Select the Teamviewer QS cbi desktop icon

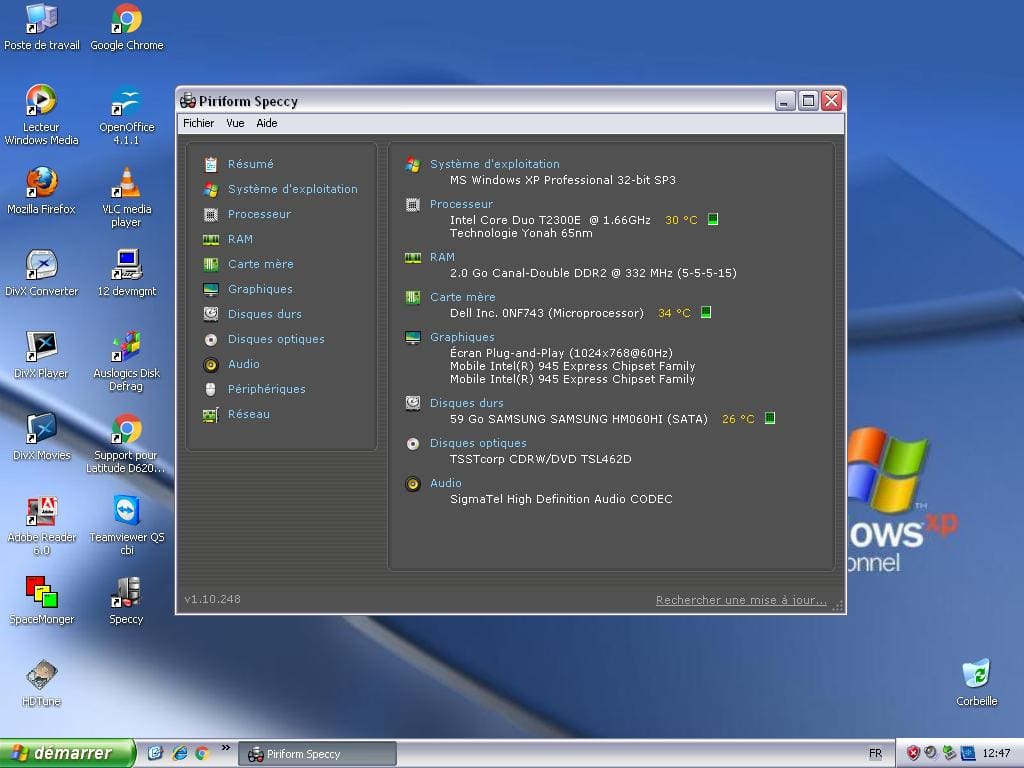pyautogui.click(x=127, y=526)
